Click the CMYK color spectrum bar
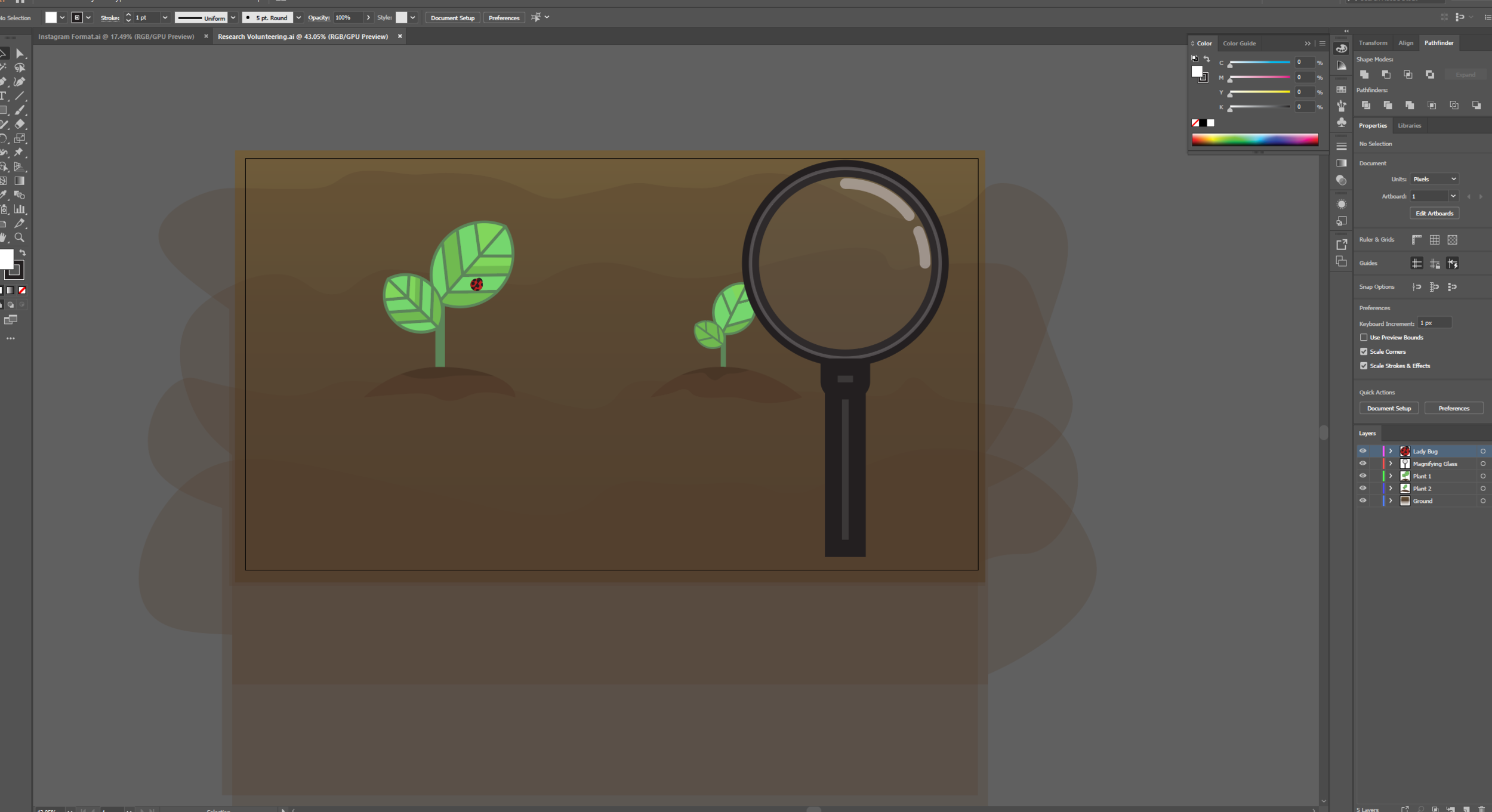 tap(1254, 140)
